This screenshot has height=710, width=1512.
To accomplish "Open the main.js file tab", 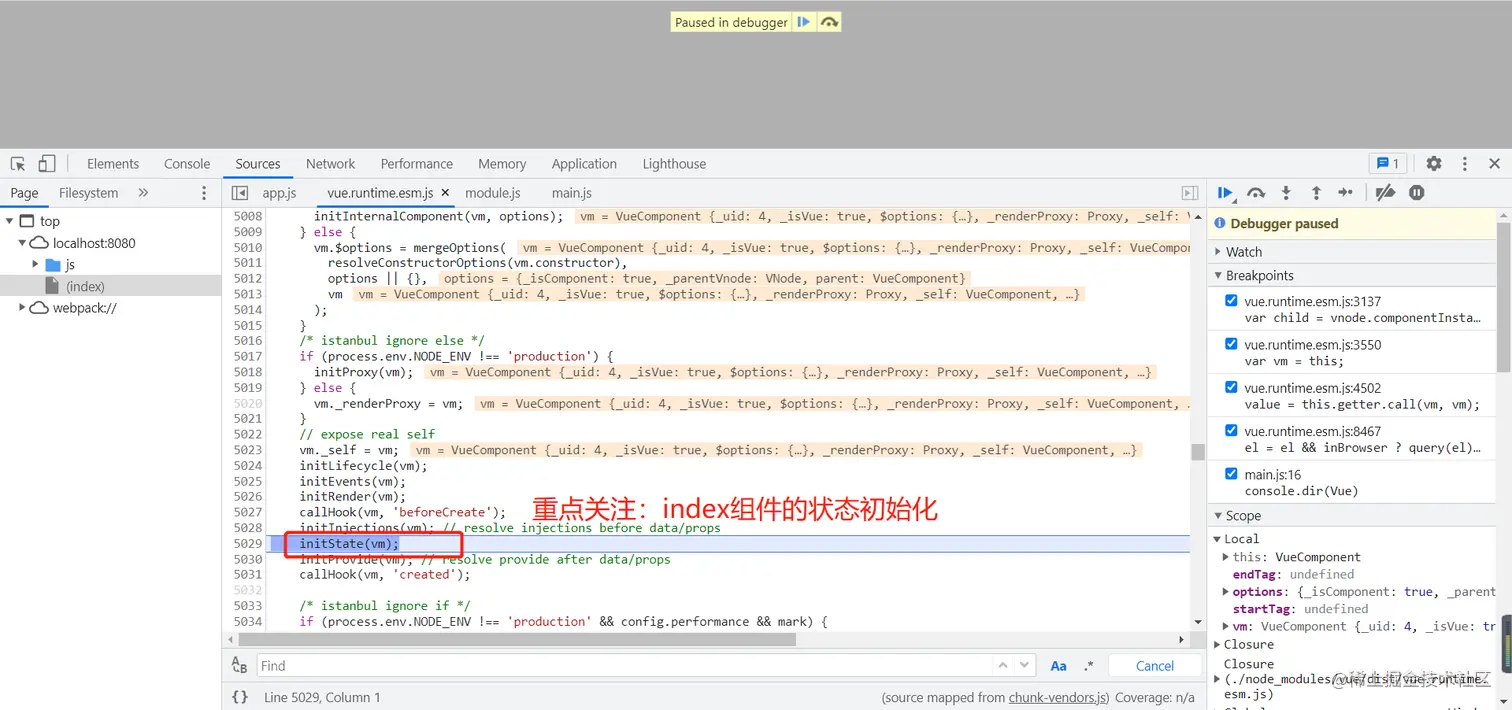I will 571,193.
